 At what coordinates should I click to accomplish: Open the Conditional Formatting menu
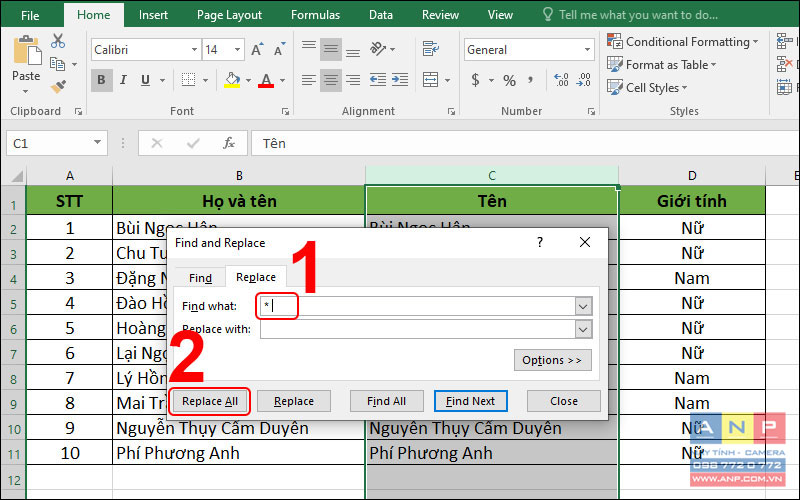[682, 41]
